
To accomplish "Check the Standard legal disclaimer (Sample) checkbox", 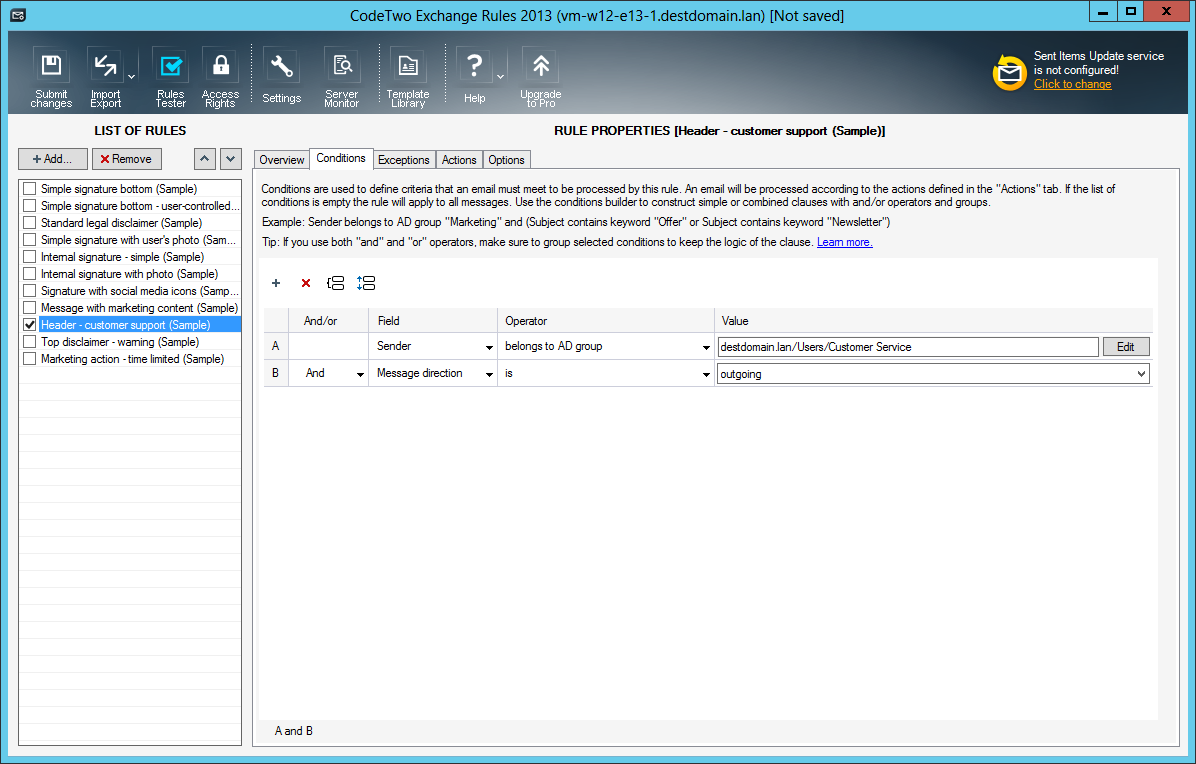I will [x=30, y=223].
